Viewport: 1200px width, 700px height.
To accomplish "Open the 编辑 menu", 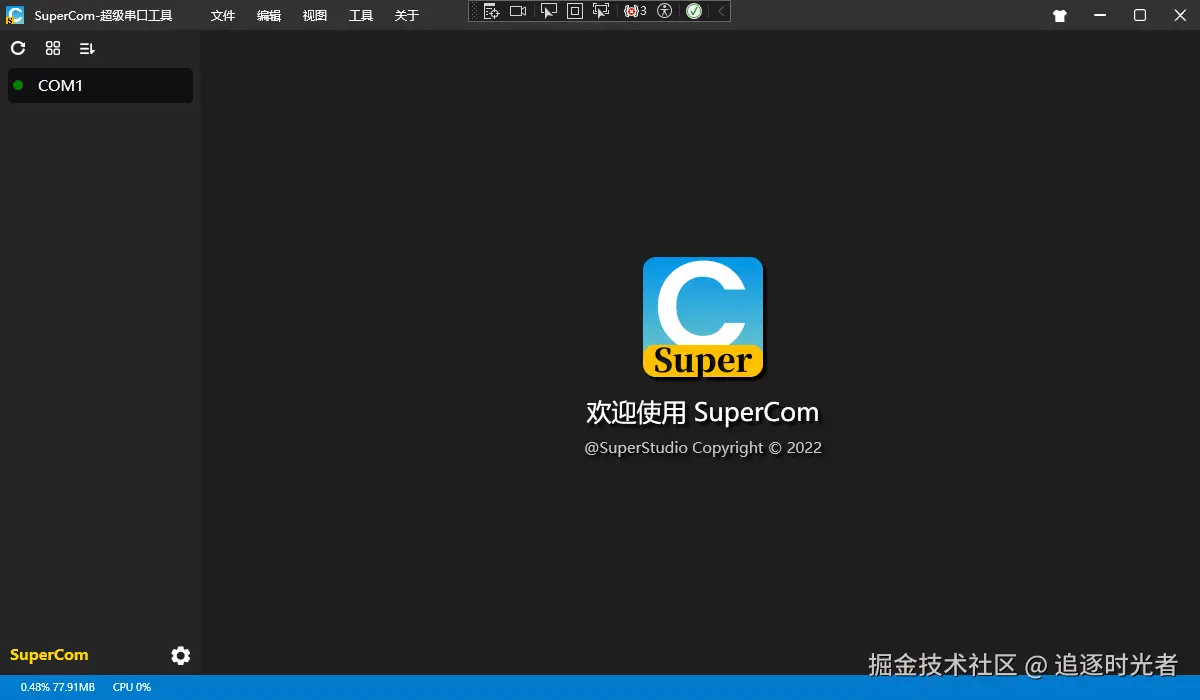I will pos(269,16).
